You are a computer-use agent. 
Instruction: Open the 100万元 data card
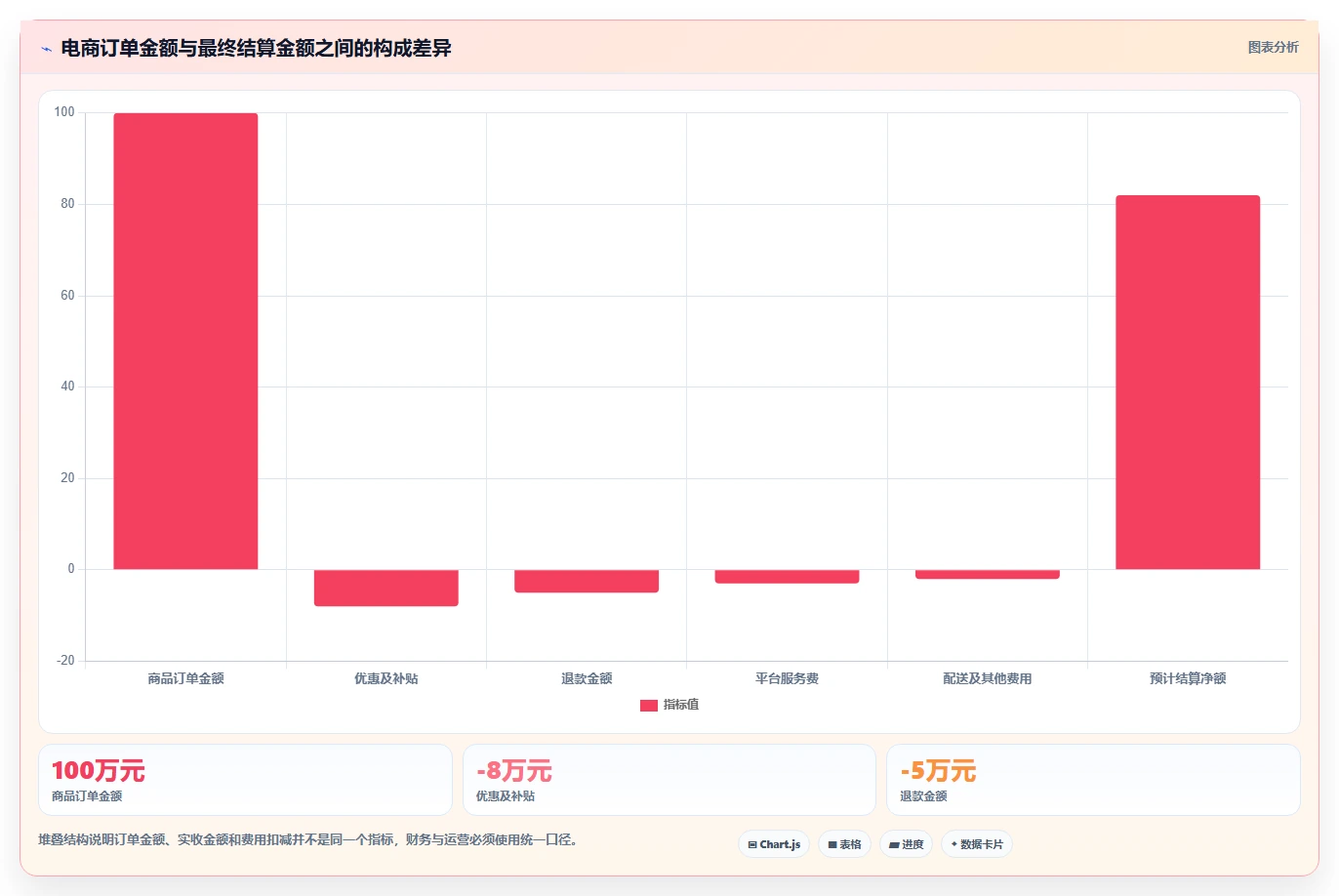[245, 780]
